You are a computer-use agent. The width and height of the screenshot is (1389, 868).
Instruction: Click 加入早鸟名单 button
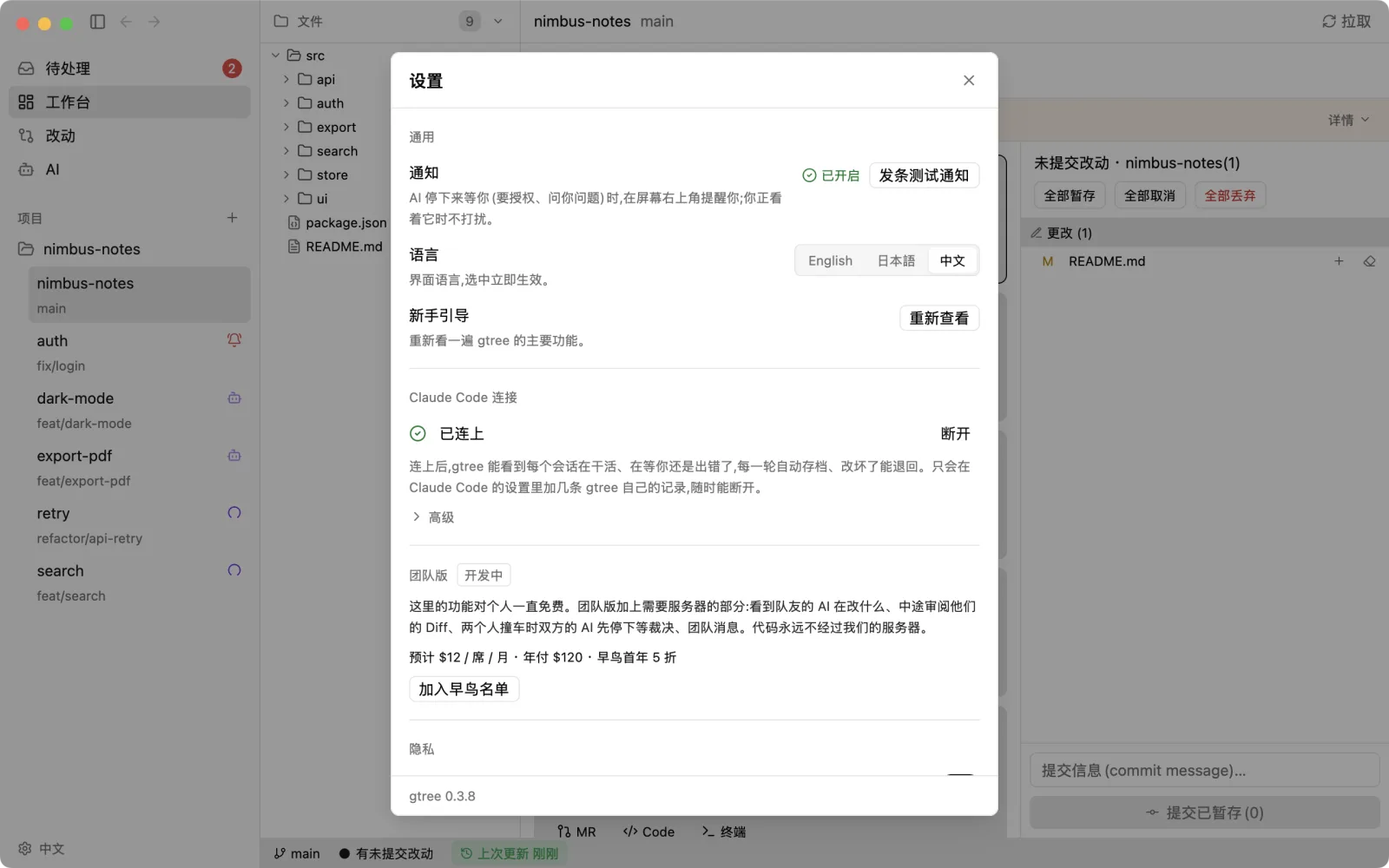coord(464,689)
